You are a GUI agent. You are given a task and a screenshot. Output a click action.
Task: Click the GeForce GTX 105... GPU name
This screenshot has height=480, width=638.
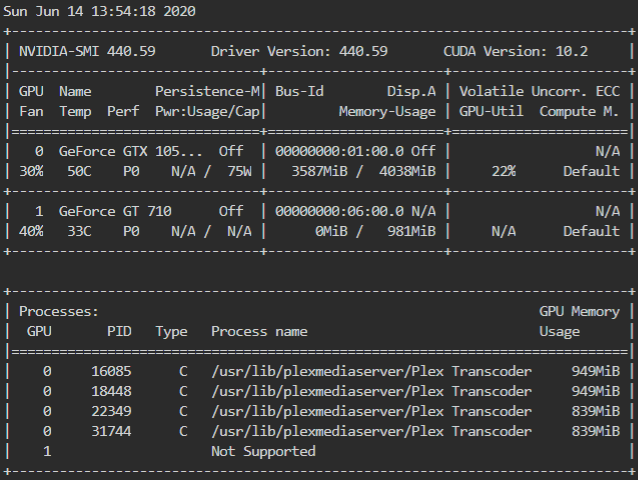(x=130, y=151)
